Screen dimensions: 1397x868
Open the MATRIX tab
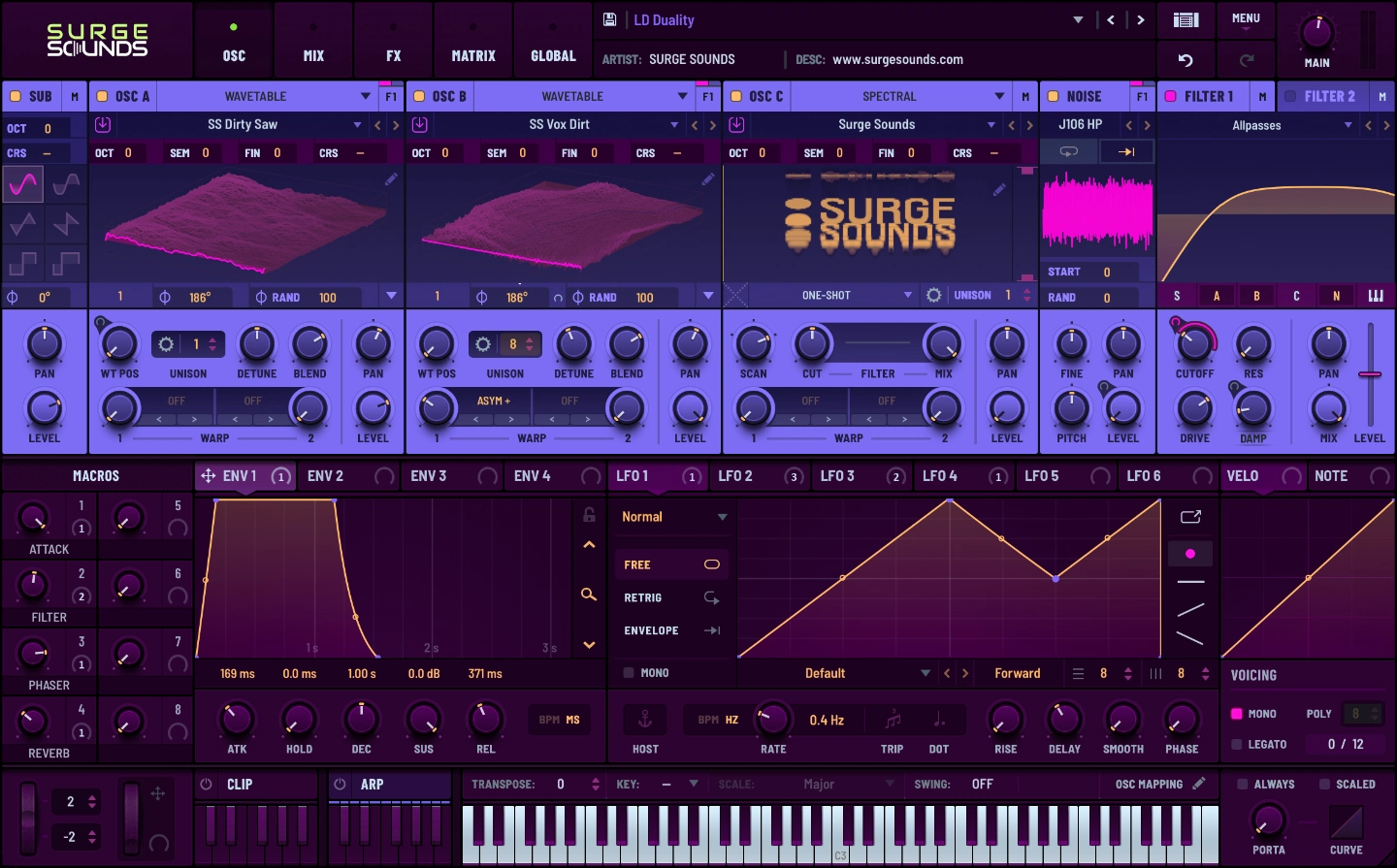tap(473, 41)
